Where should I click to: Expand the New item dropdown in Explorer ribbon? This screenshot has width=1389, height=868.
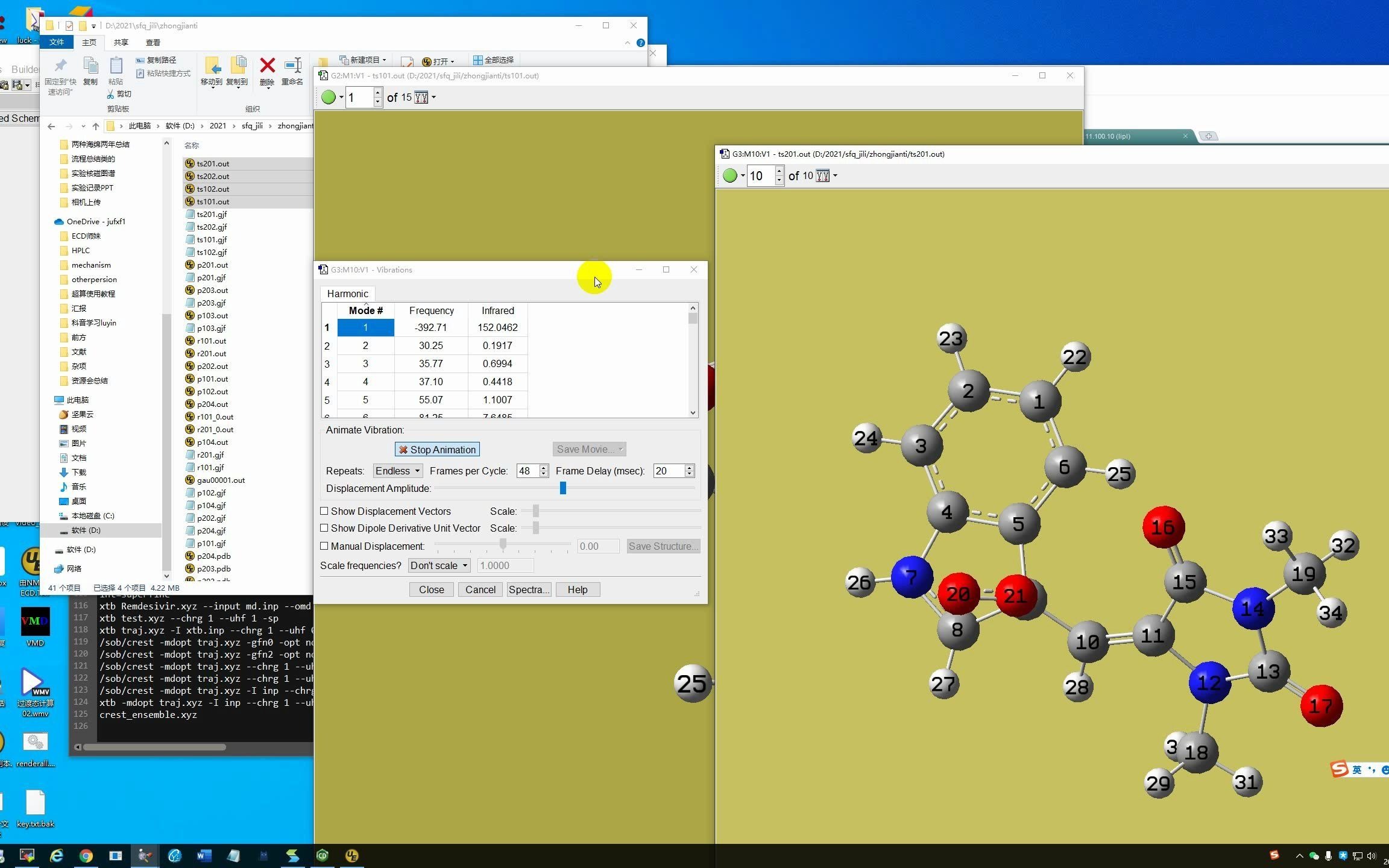coord(384,60)
